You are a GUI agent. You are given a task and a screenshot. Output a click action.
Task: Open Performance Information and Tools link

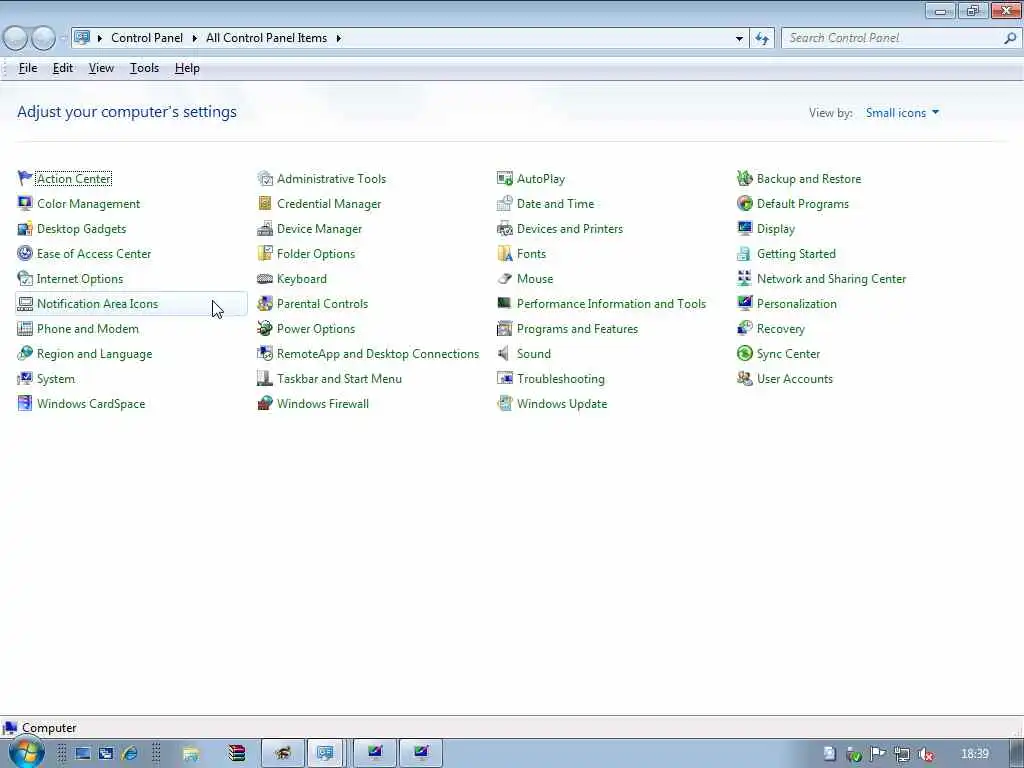611,304
